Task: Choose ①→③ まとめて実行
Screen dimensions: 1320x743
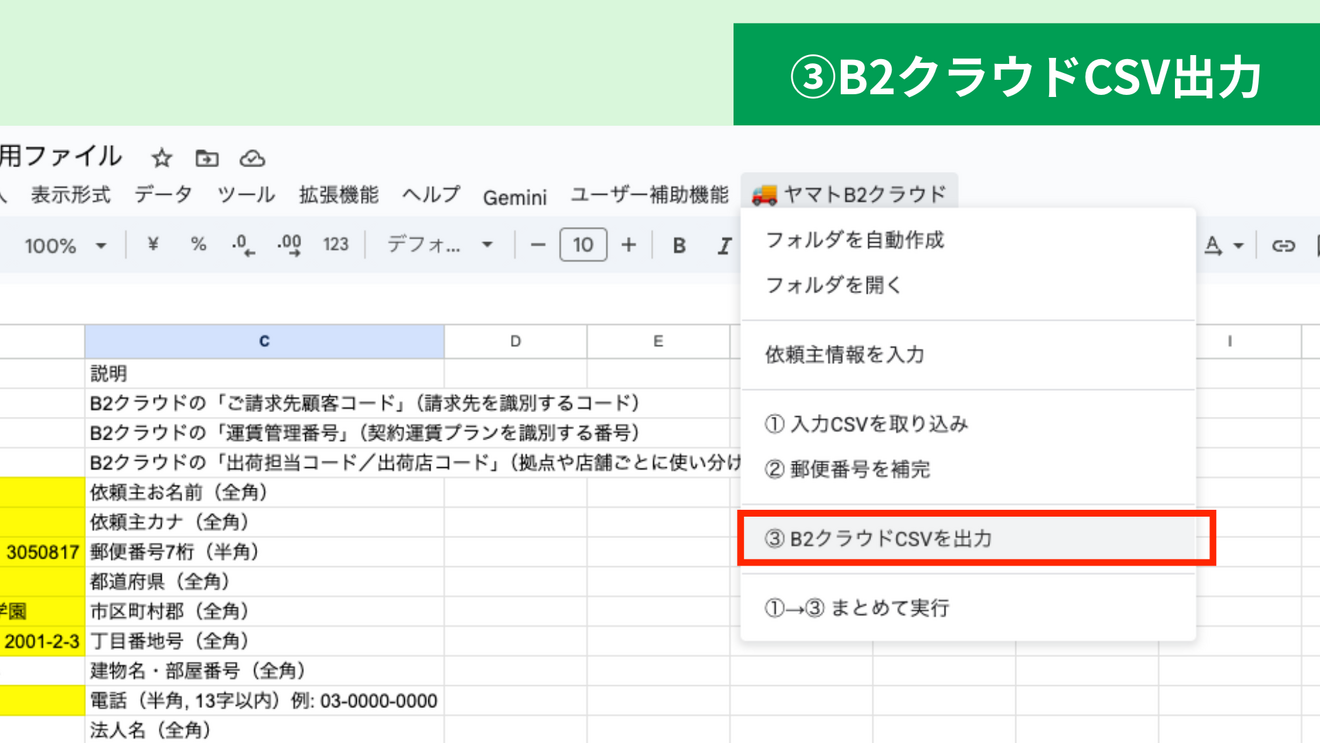Action: (x=968, y=608)
